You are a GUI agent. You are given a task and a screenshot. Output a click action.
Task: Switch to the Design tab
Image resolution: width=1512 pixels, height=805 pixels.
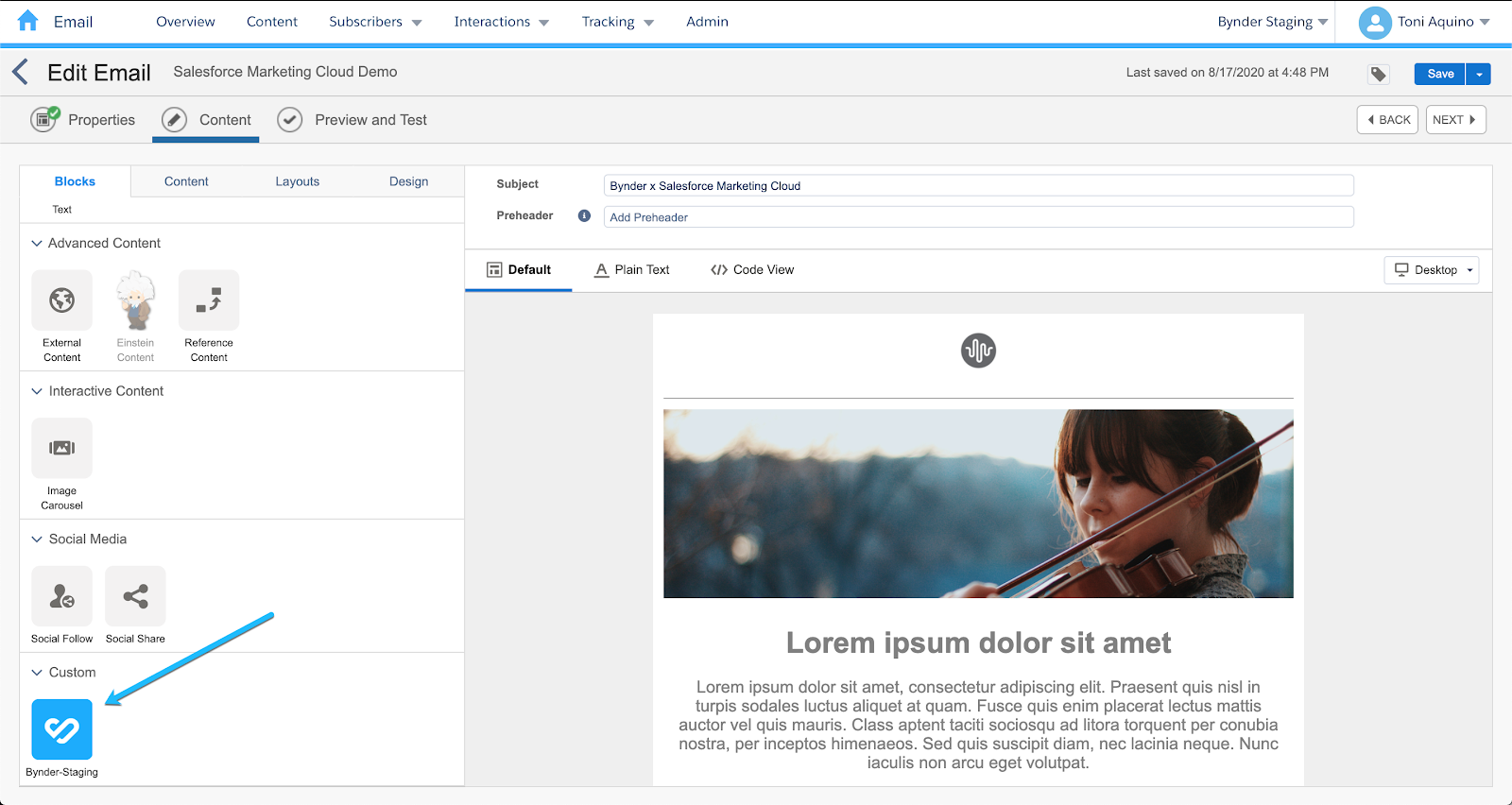point(409,181)
